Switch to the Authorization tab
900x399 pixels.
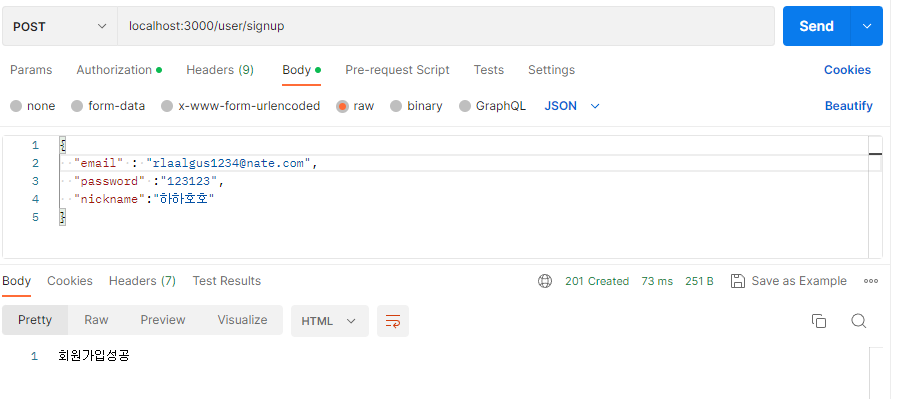(119, 70)
